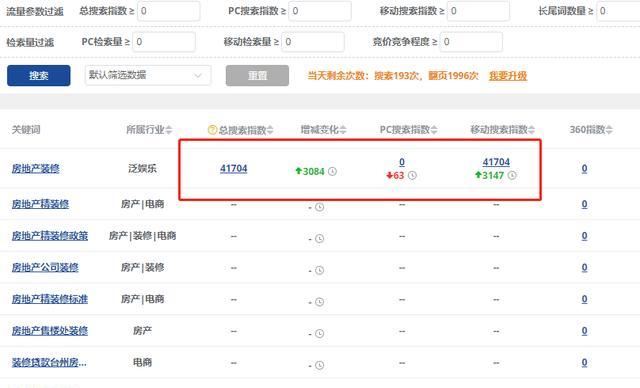The width and height of the screenshot is (640, 388).
Task: Click the 关键词 column header
Action: point(26,130)
